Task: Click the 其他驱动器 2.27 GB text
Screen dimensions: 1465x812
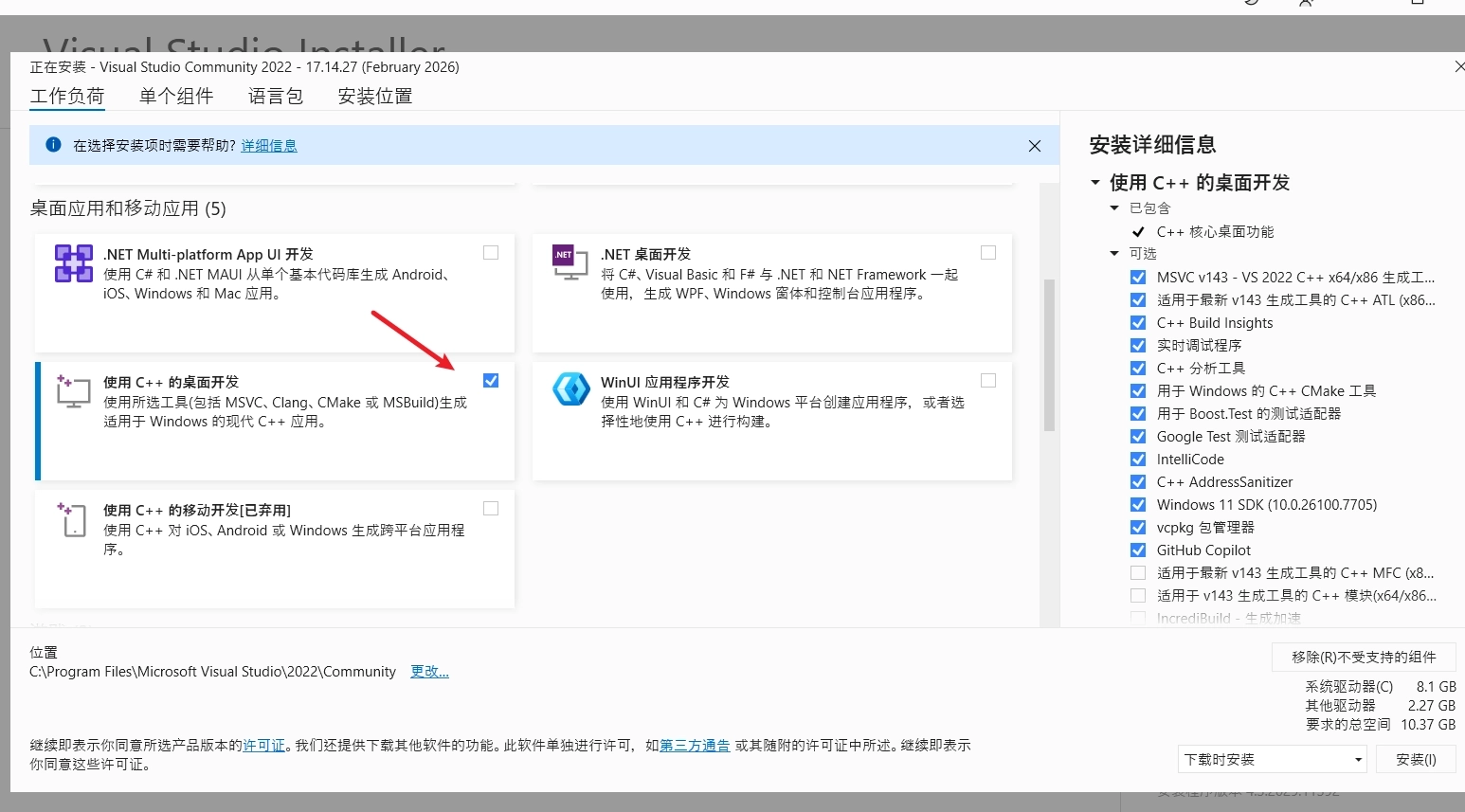Action: [x=1381, y=705]
